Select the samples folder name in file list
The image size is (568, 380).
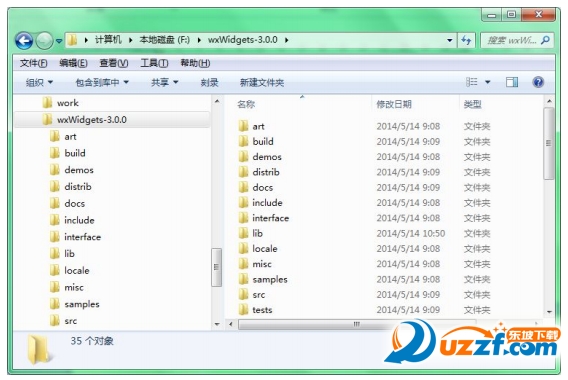pos(270,279)
